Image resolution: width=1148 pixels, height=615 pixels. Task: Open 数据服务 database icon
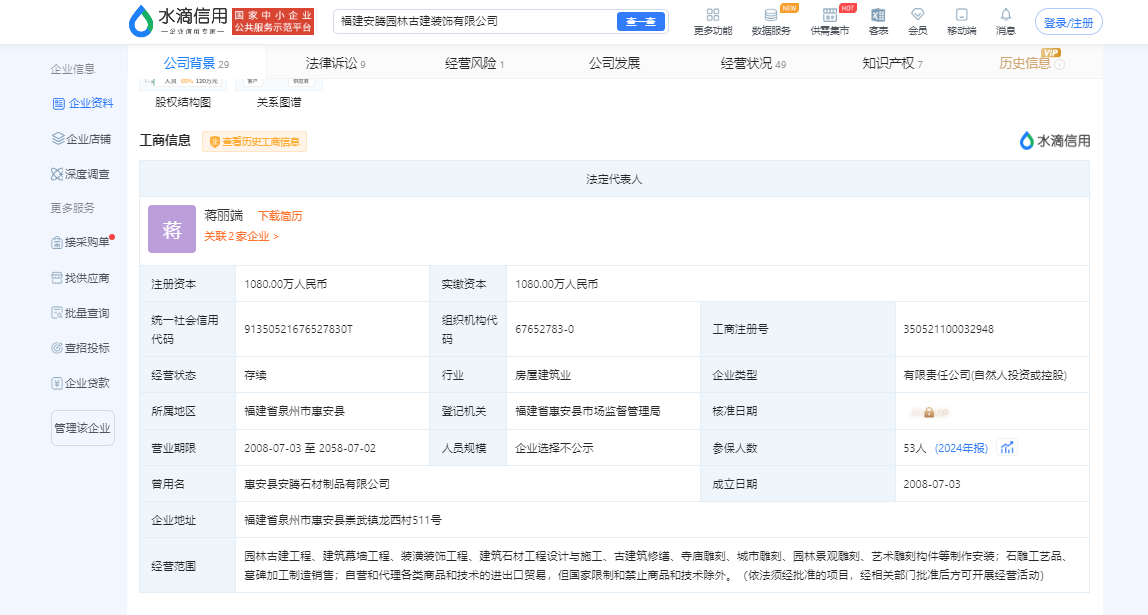point(770,15)
